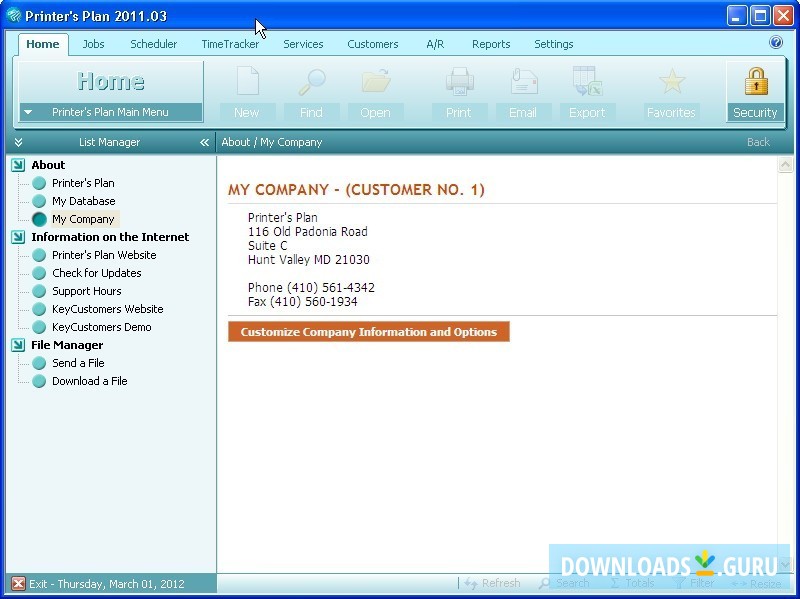This screenshot has width=800, height=599.
Task: Select Check for Updates
Action: tap(96, 273)
